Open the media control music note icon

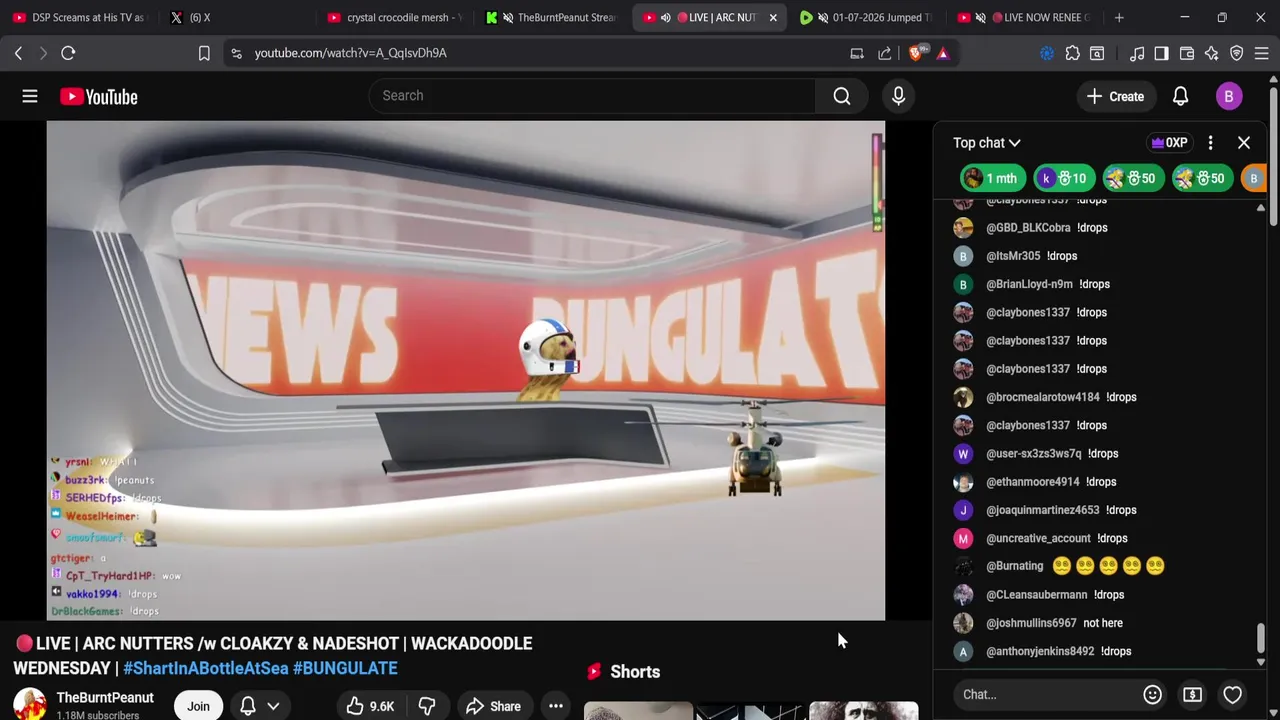click(1137, 53)
